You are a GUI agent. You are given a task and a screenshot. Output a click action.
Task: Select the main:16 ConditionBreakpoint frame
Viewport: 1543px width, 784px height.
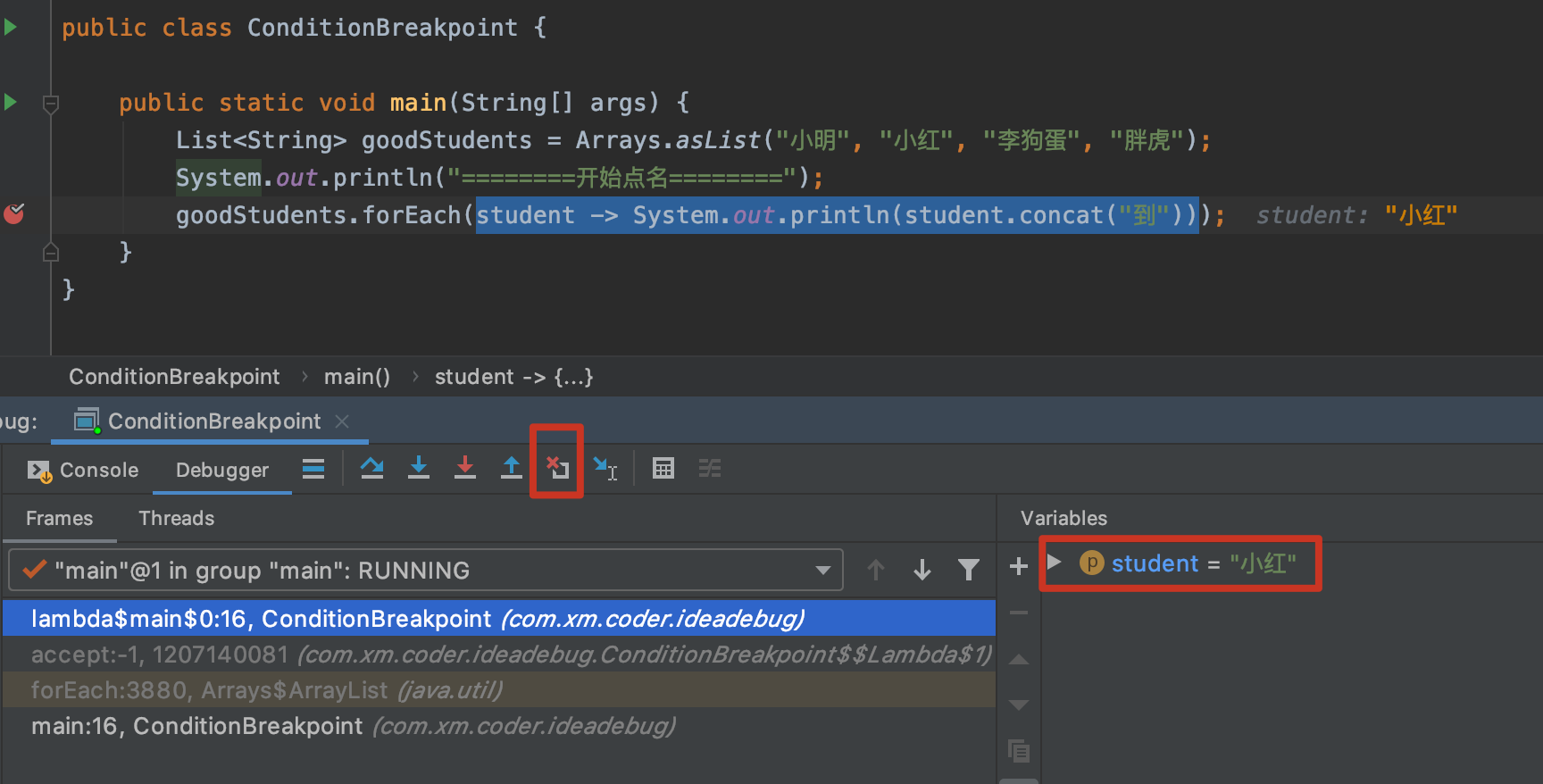pyautogui.click(x=353, y=726)
